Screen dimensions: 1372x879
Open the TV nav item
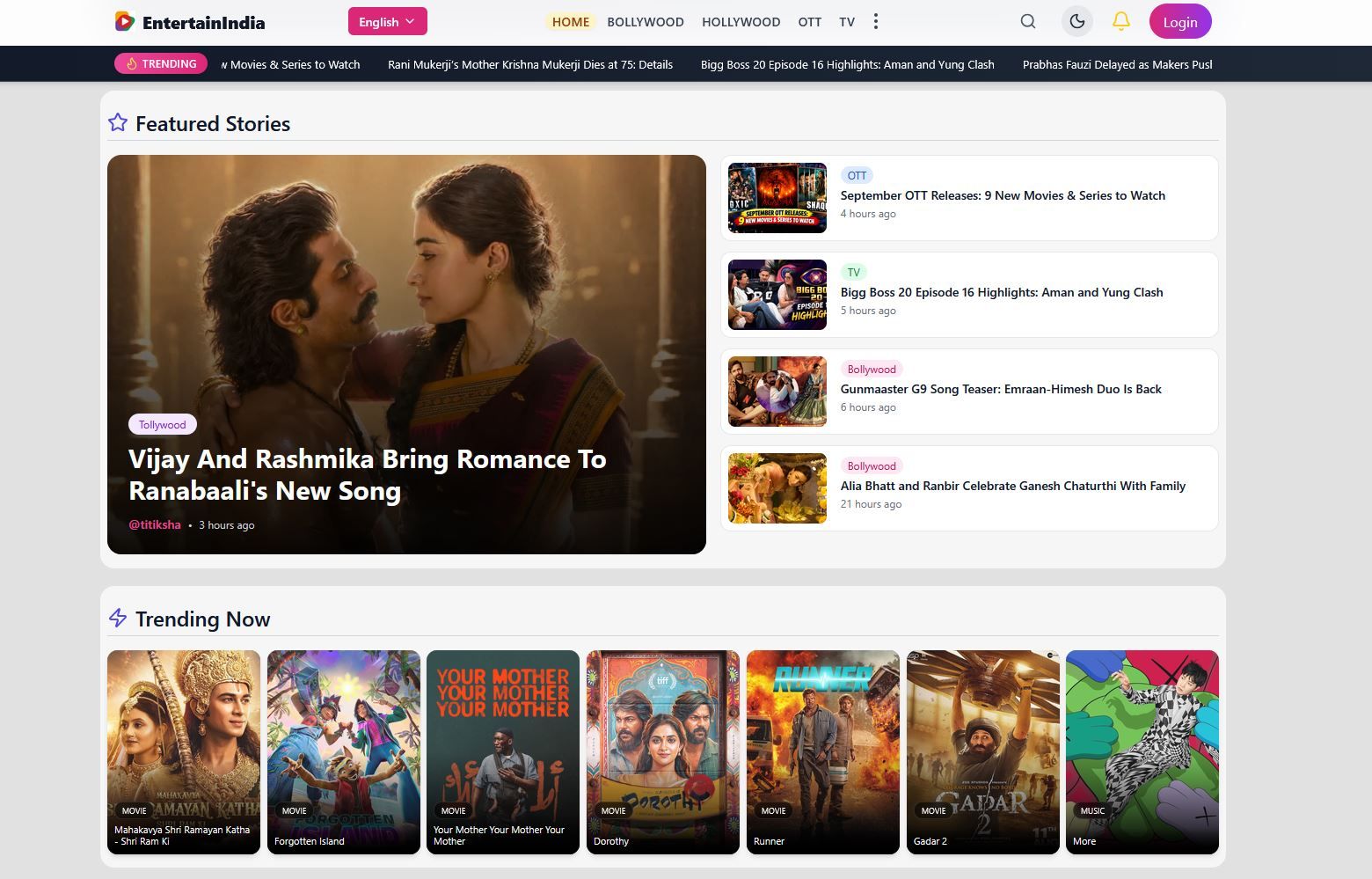pyautogui.click(x=847, y=22)
